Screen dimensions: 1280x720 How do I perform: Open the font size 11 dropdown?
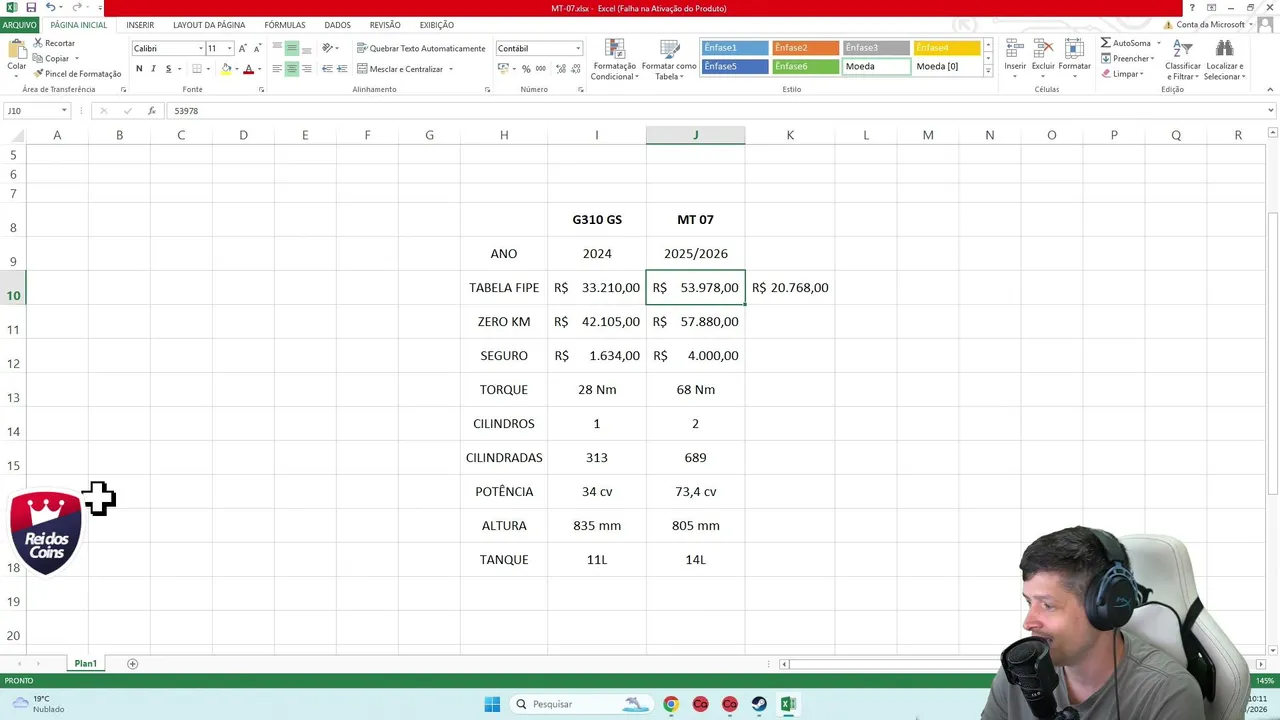coord(229,48)
